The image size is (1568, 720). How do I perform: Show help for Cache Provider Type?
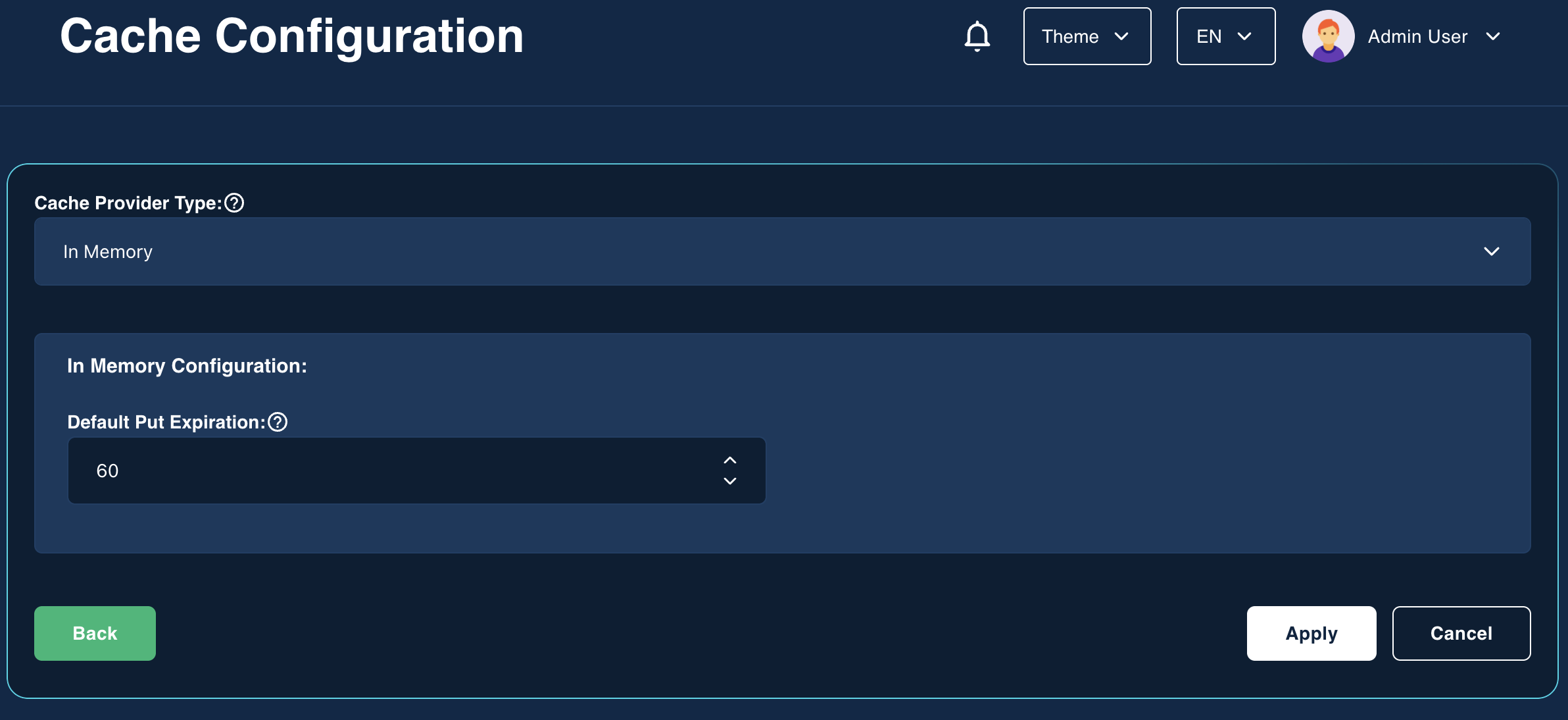click(x=234, y=203)
